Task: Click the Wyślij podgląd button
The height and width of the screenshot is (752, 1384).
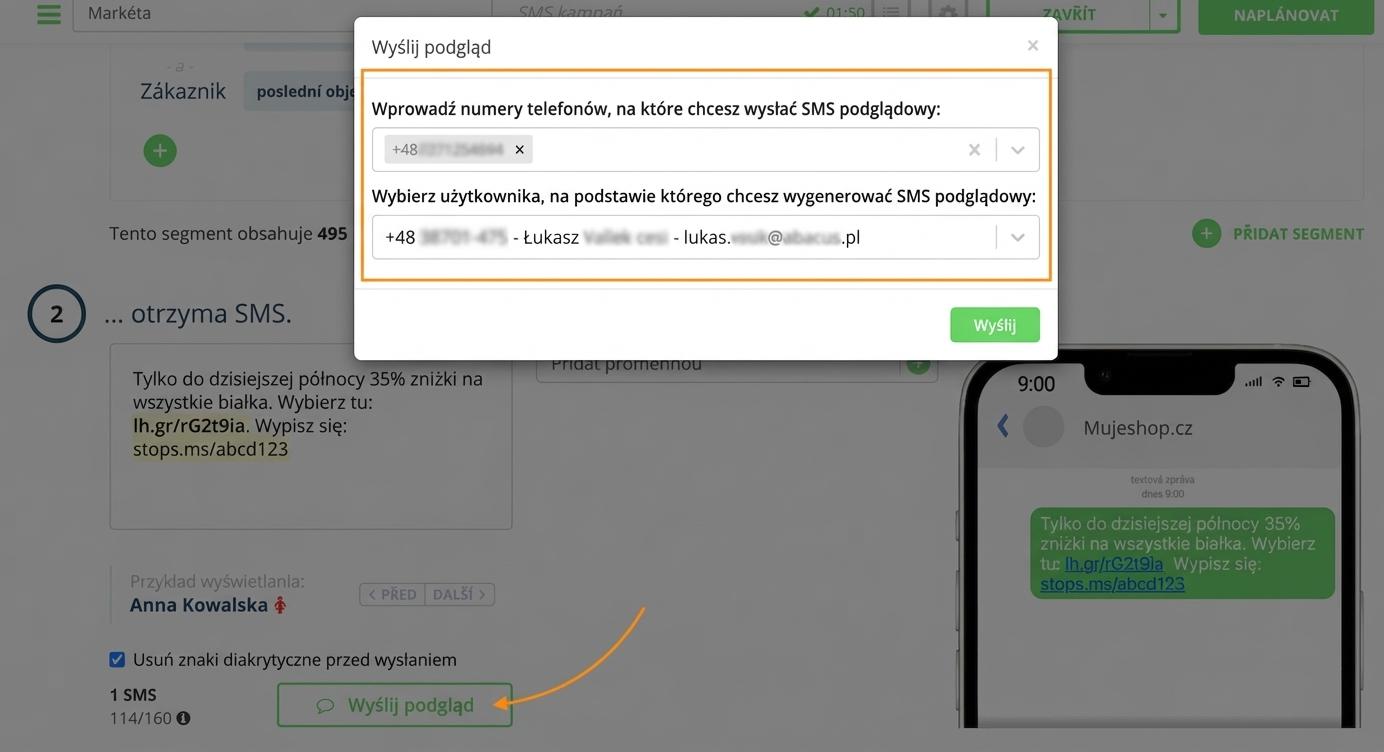Action: point(395,705)
